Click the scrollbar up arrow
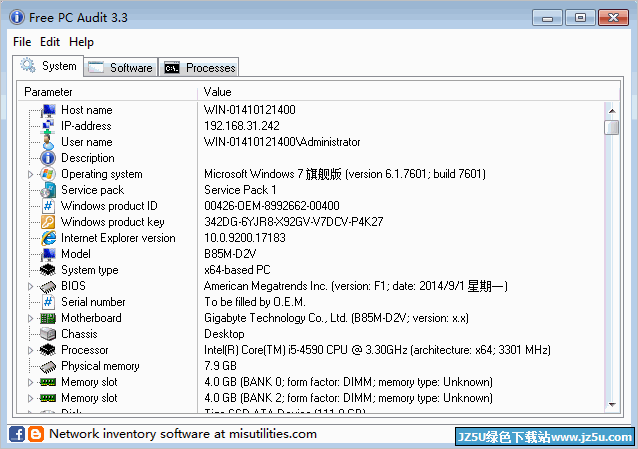Image resolution: width=638 pixels, height=449 pixels. pos(612,111)
